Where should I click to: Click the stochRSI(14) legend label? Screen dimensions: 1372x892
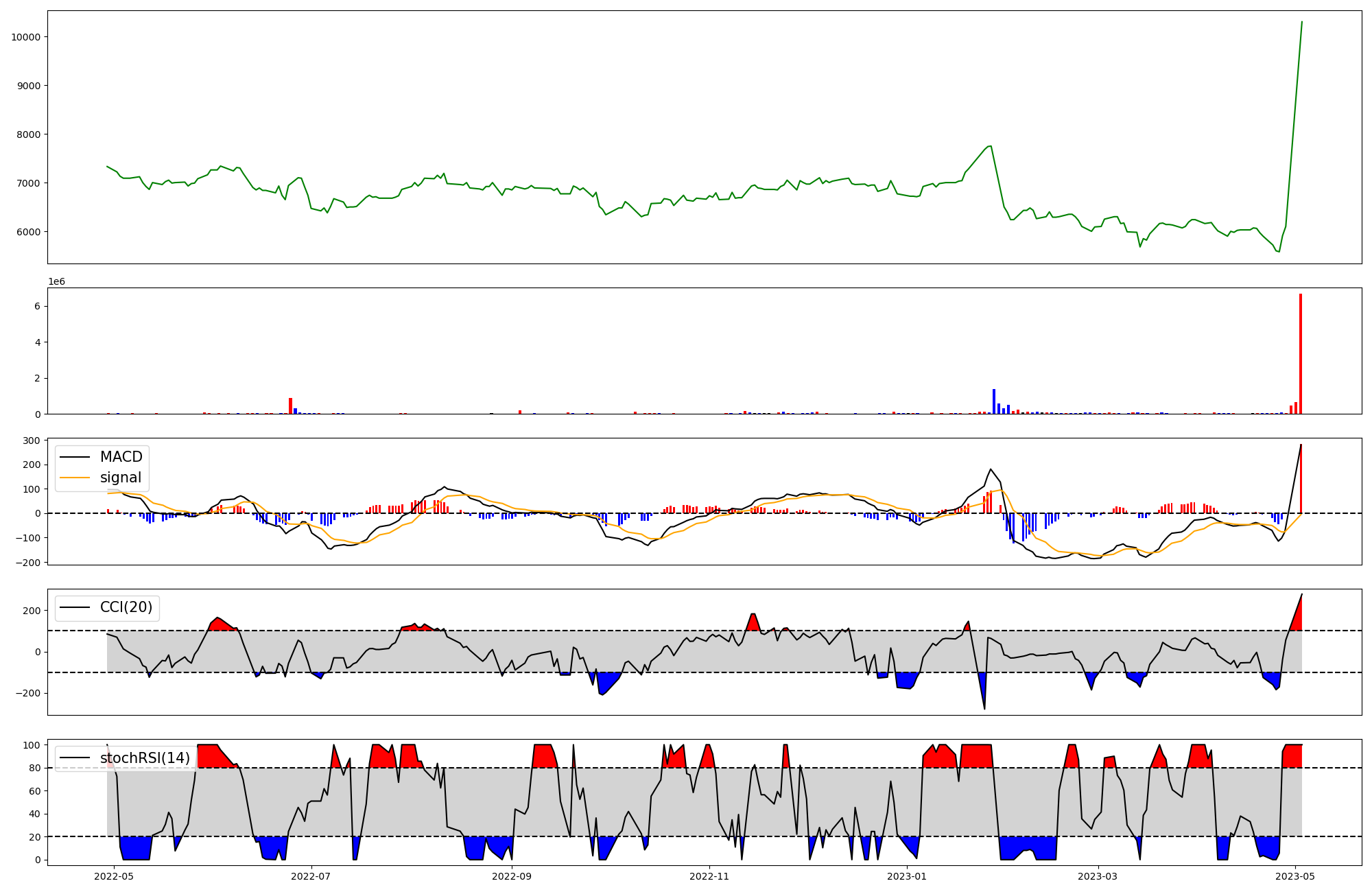[145, 758]
